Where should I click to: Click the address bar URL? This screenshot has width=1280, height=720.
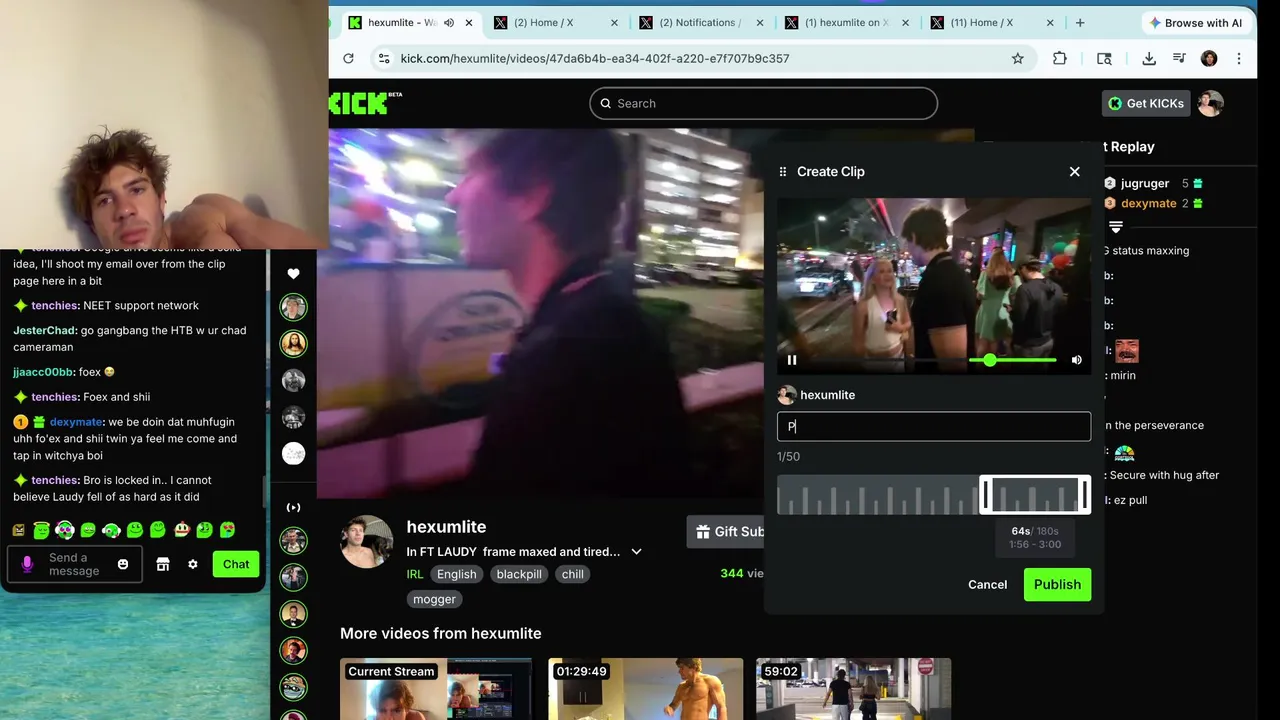coord(595,58)
